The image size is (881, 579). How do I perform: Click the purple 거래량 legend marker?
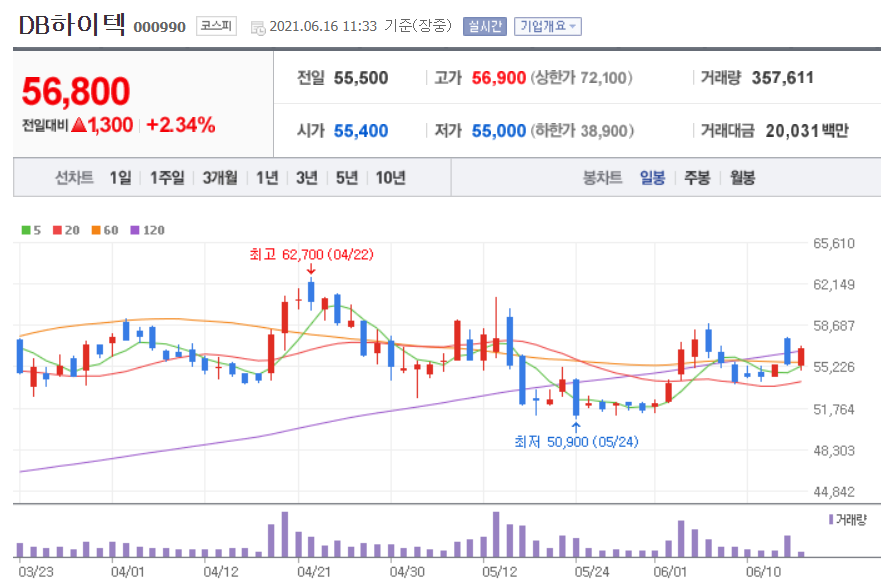tap(831, 519)
